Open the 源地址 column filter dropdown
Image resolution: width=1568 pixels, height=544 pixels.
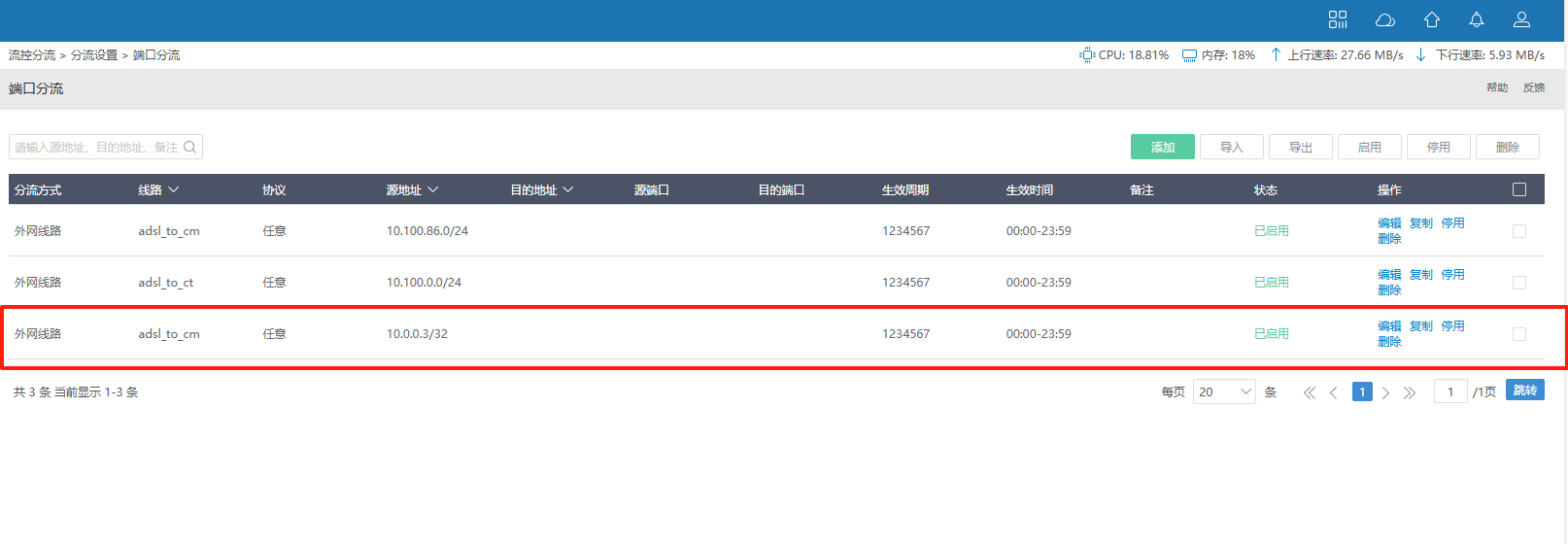pyautogui.click(x=432, y=189)
